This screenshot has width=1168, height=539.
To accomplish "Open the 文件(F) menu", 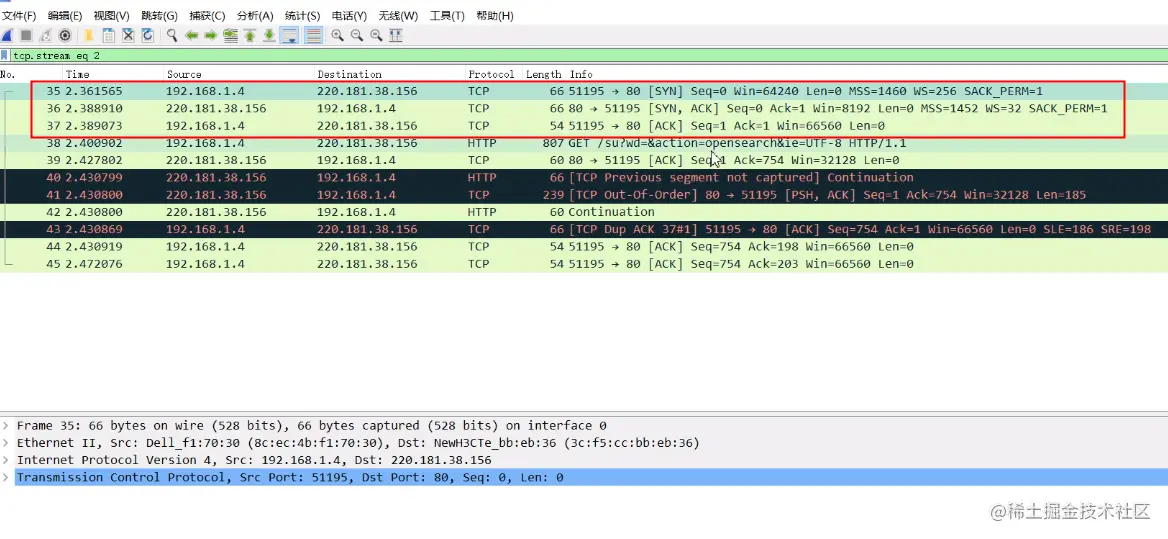I will coord(19,16).
